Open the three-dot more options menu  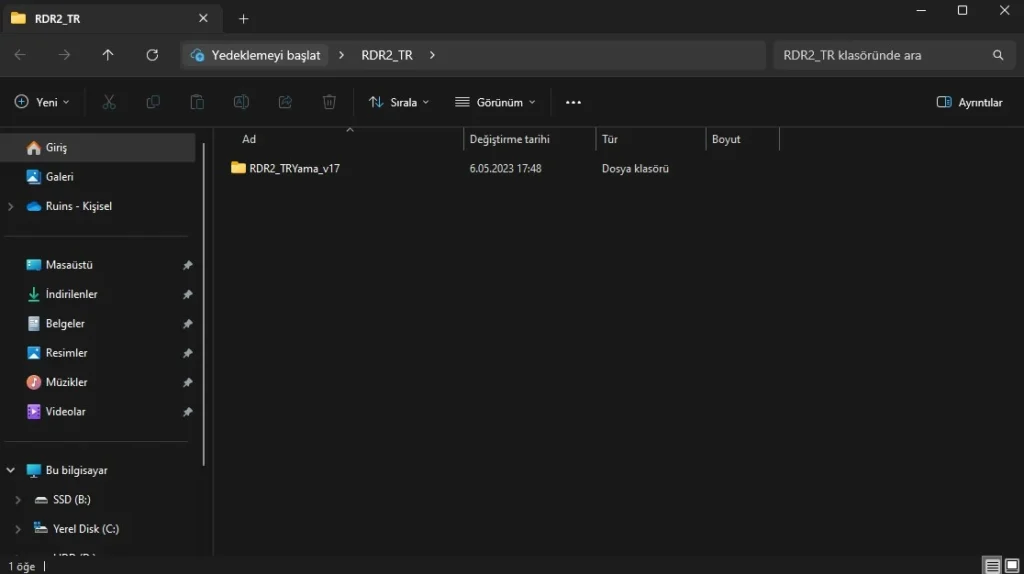pos(573,103)
